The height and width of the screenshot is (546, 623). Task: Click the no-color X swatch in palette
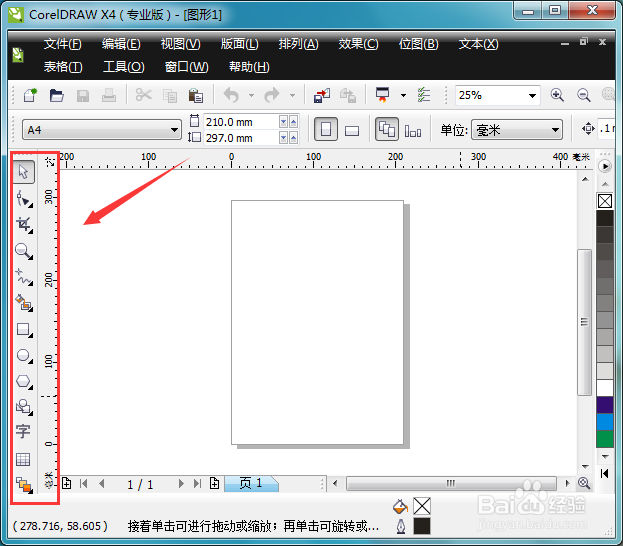pyautogui.click(x=605, y=201)
